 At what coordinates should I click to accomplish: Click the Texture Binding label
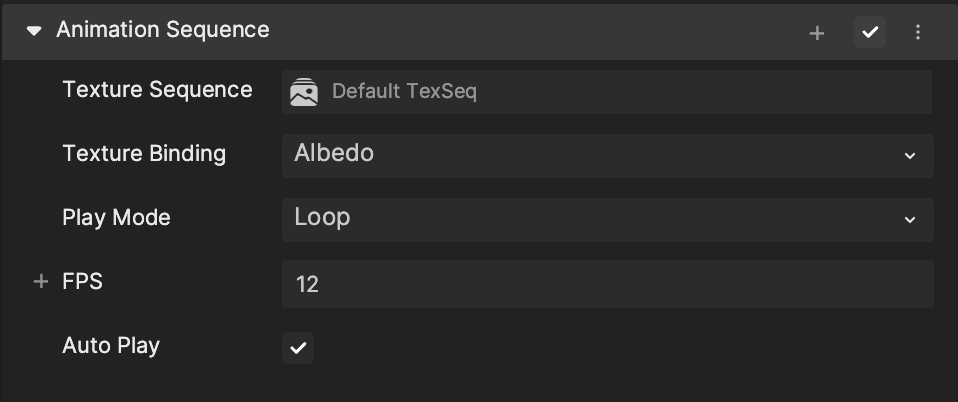pos(144,153)
